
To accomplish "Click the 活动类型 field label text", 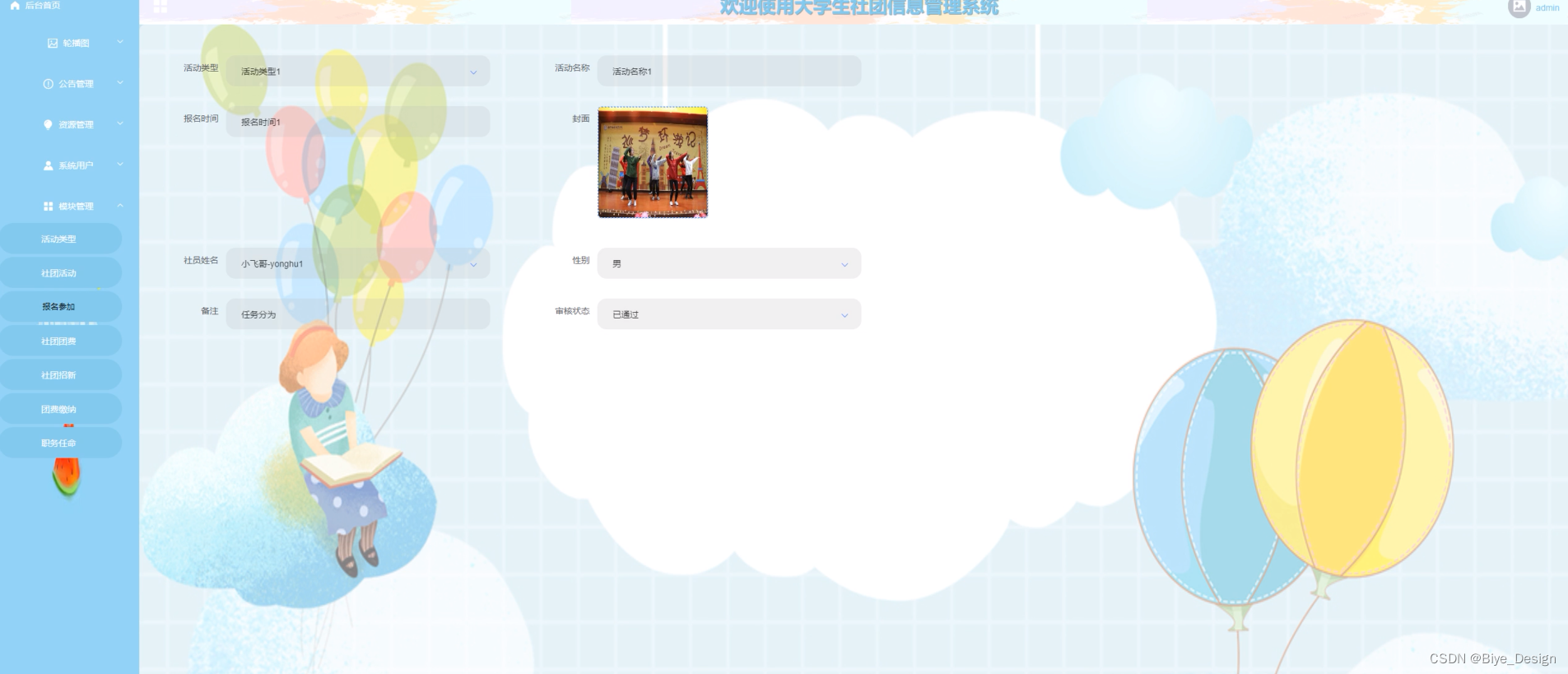I will [x=201, y=67].
